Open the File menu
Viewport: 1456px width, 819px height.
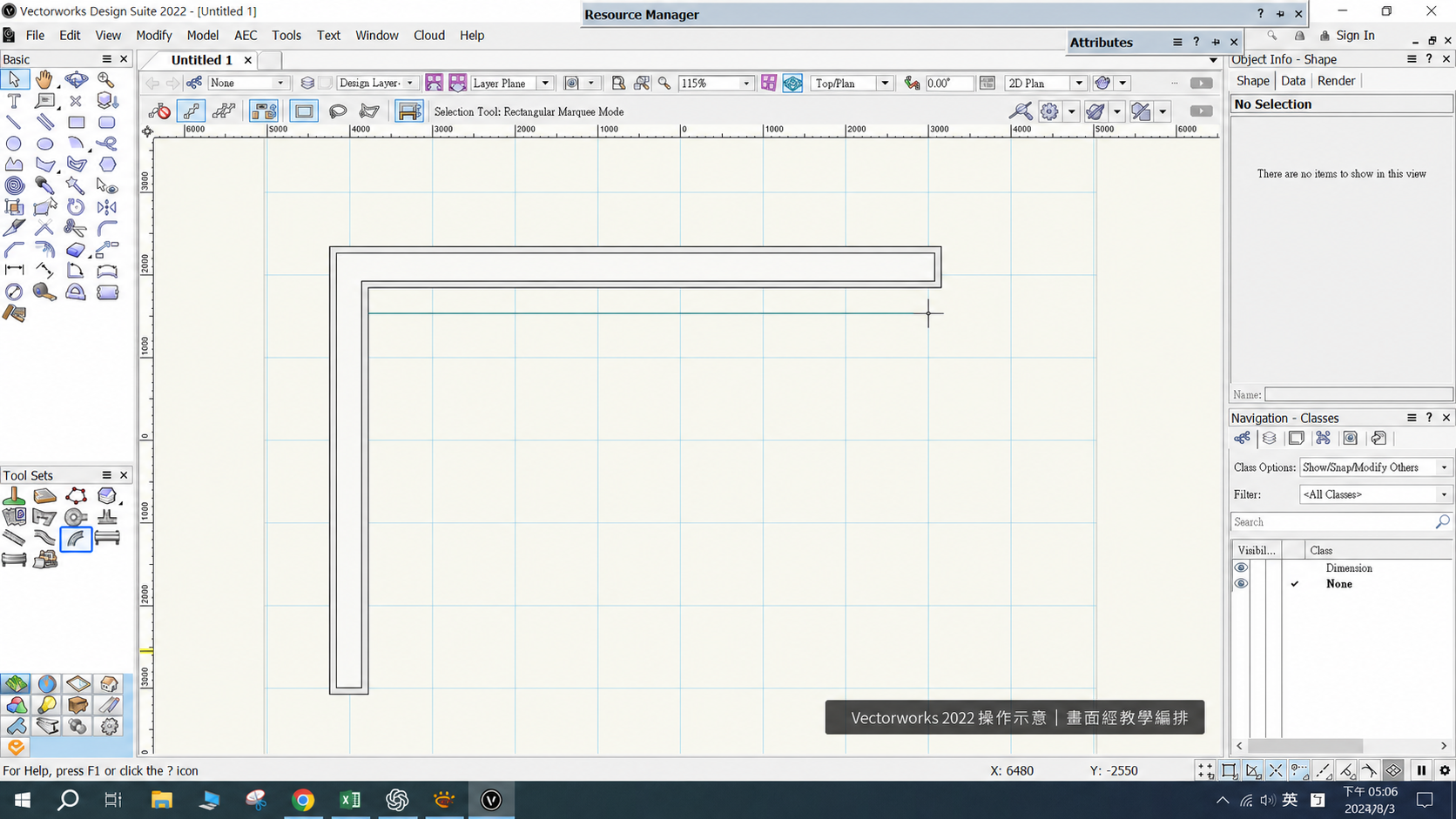pyautogui.click(x=35, y=36)
